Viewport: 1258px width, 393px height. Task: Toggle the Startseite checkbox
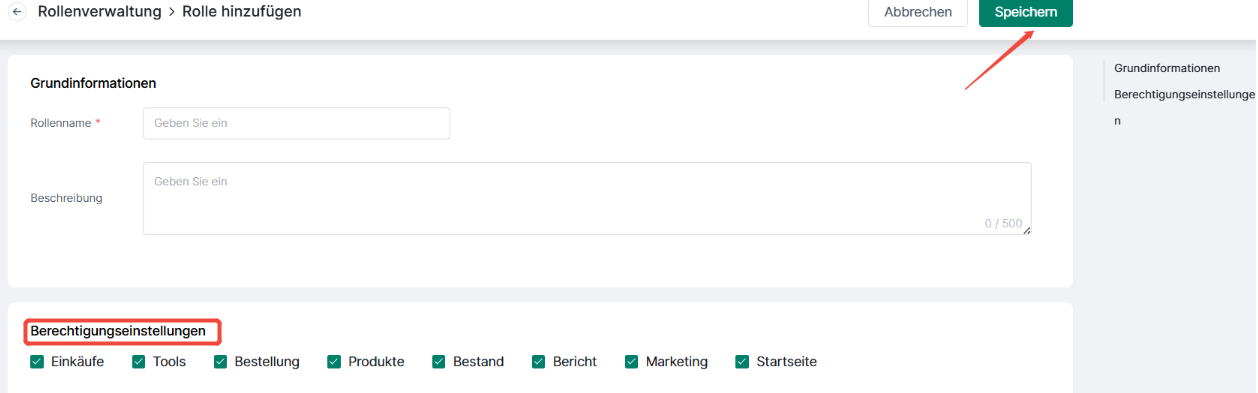742,362
